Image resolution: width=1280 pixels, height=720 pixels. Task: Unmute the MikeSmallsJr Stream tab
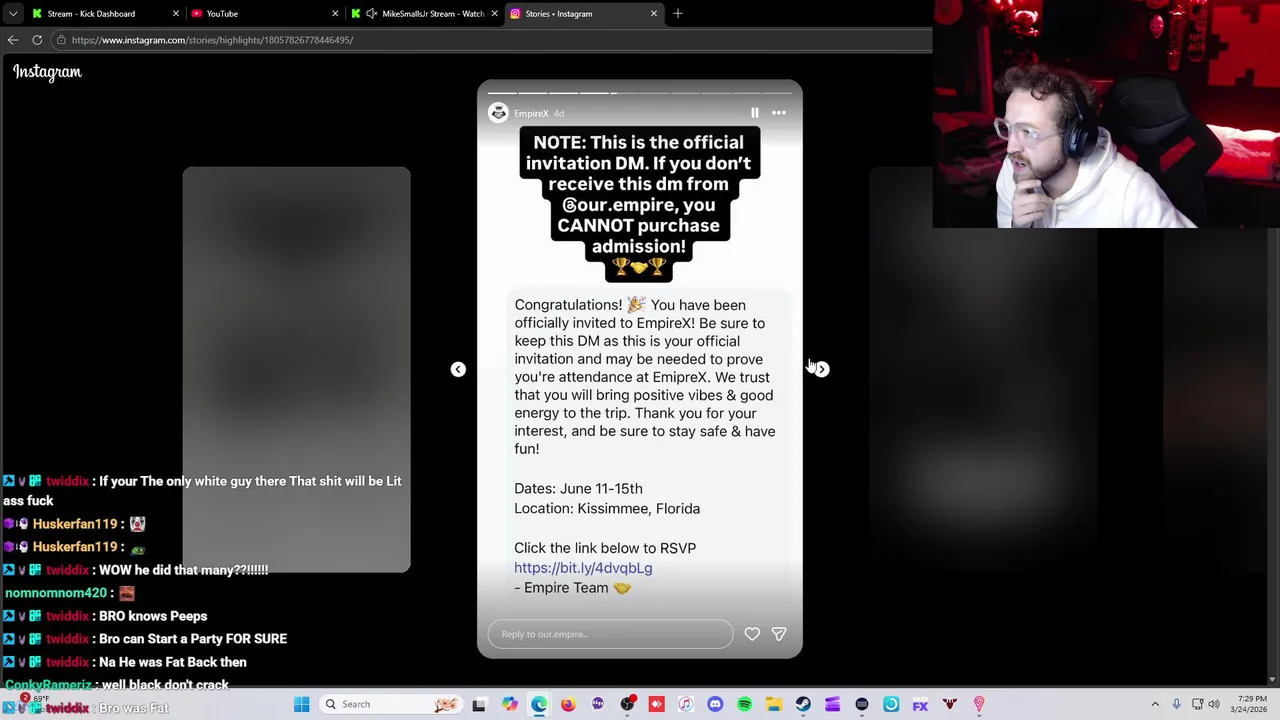point(372,14)
